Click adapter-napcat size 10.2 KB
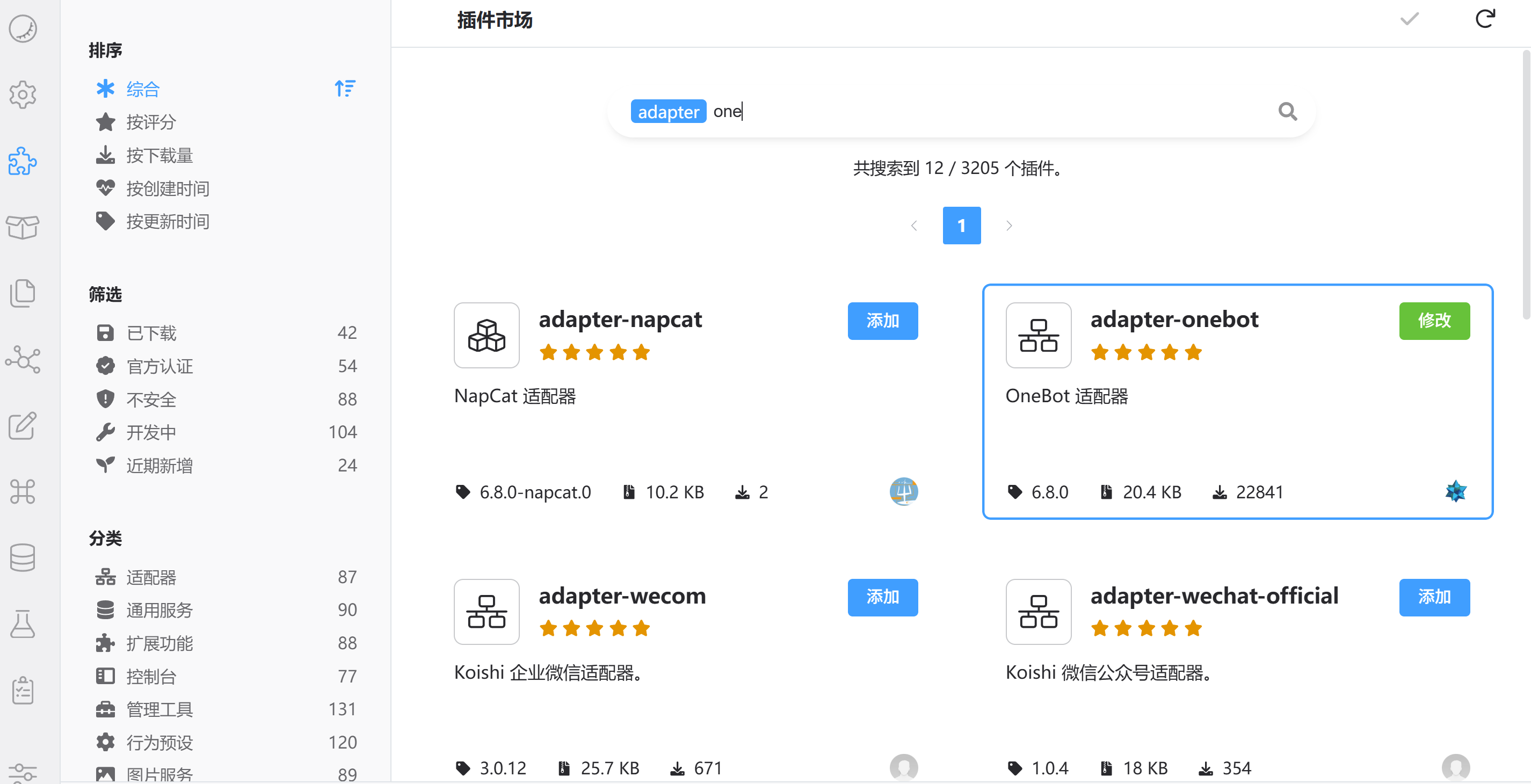The height and width of the screenshot is (784, 1531). click(663, 492)
